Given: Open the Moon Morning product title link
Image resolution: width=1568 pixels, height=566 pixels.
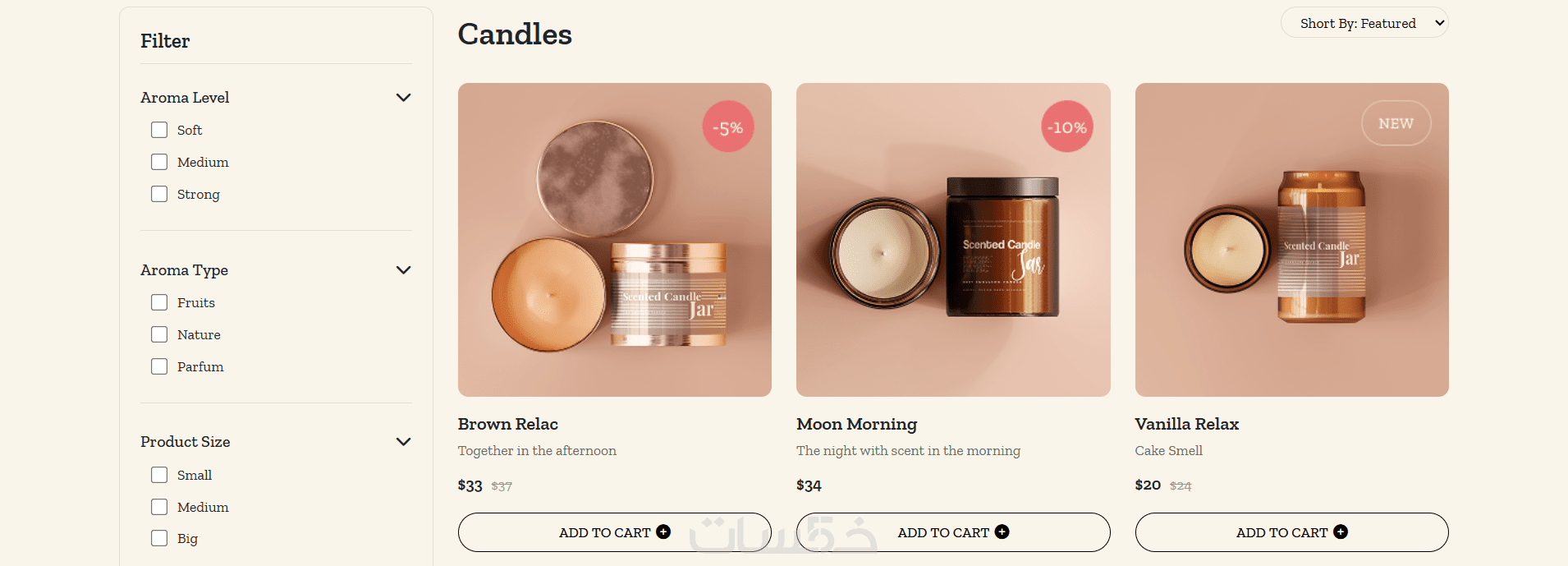Looking at the screenshot, I should point(856,424).
